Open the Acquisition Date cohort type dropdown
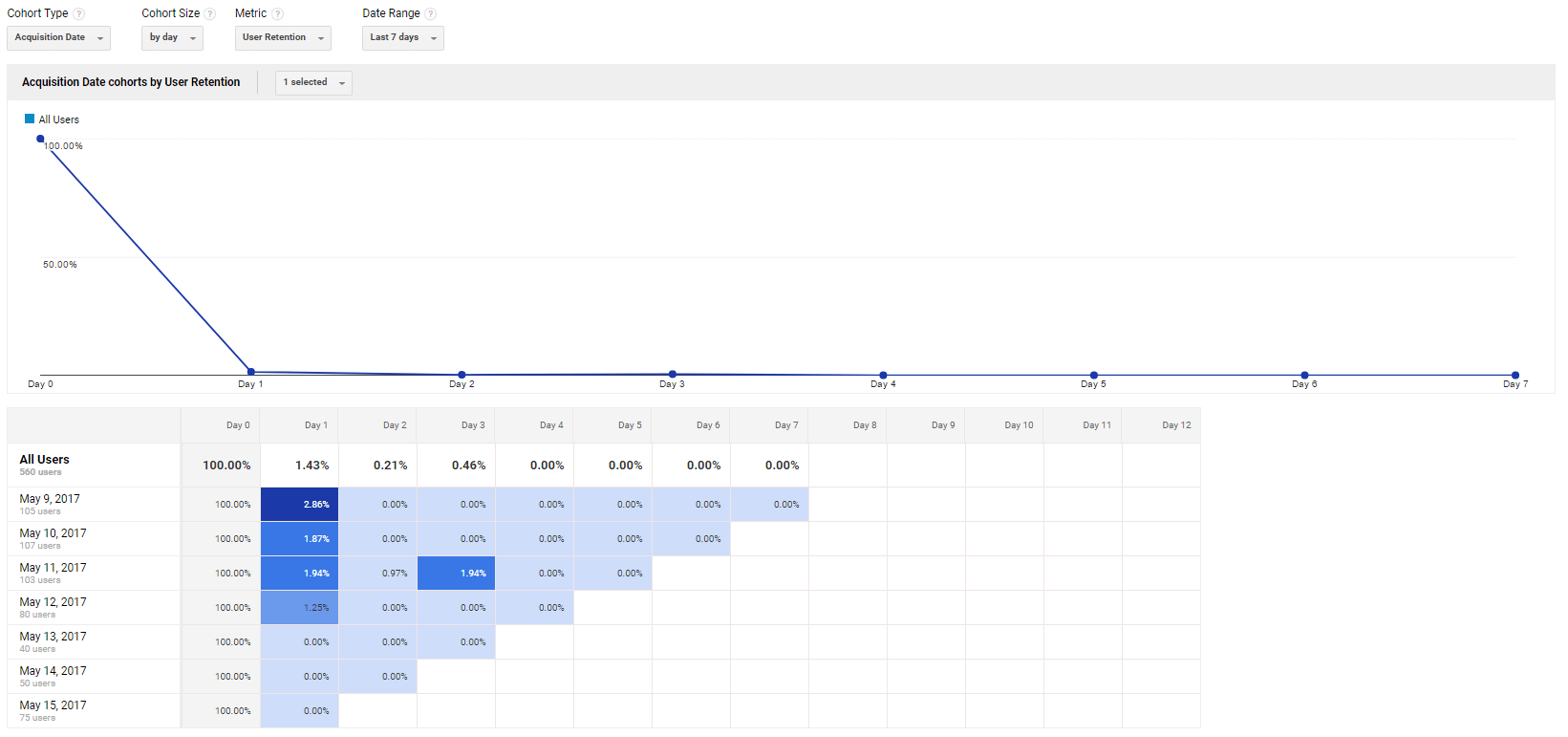The image size is (1568, 737). coord(58,38)
